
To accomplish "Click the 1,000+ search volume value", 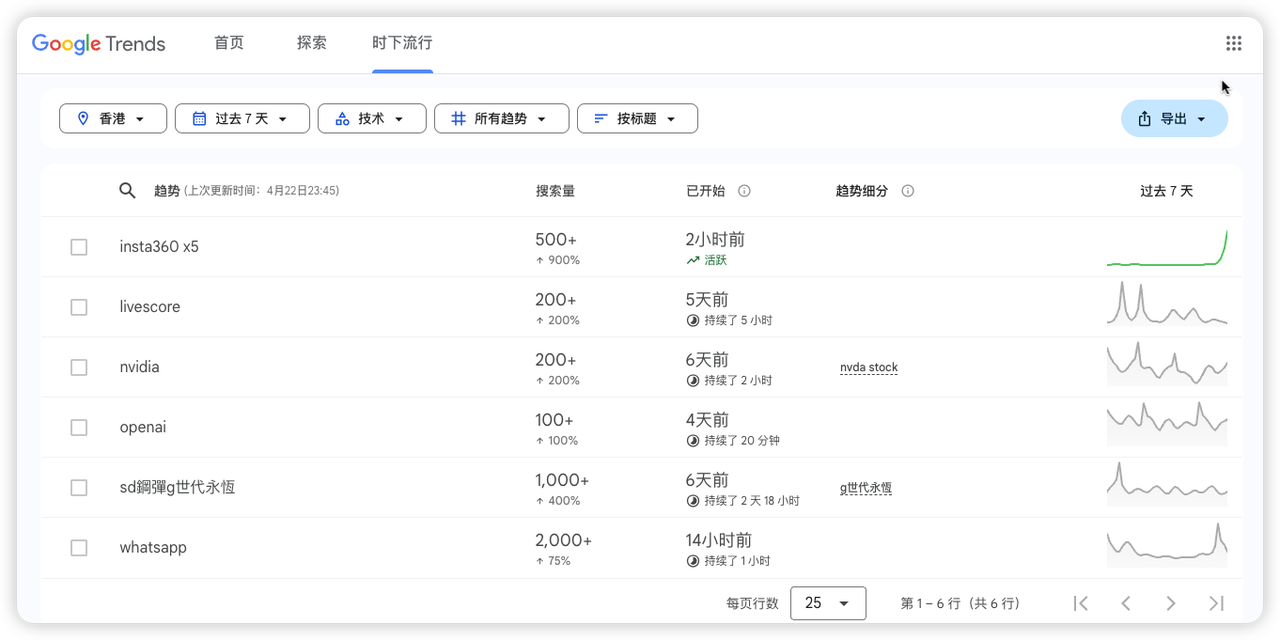I will click(x=562, y=480).
